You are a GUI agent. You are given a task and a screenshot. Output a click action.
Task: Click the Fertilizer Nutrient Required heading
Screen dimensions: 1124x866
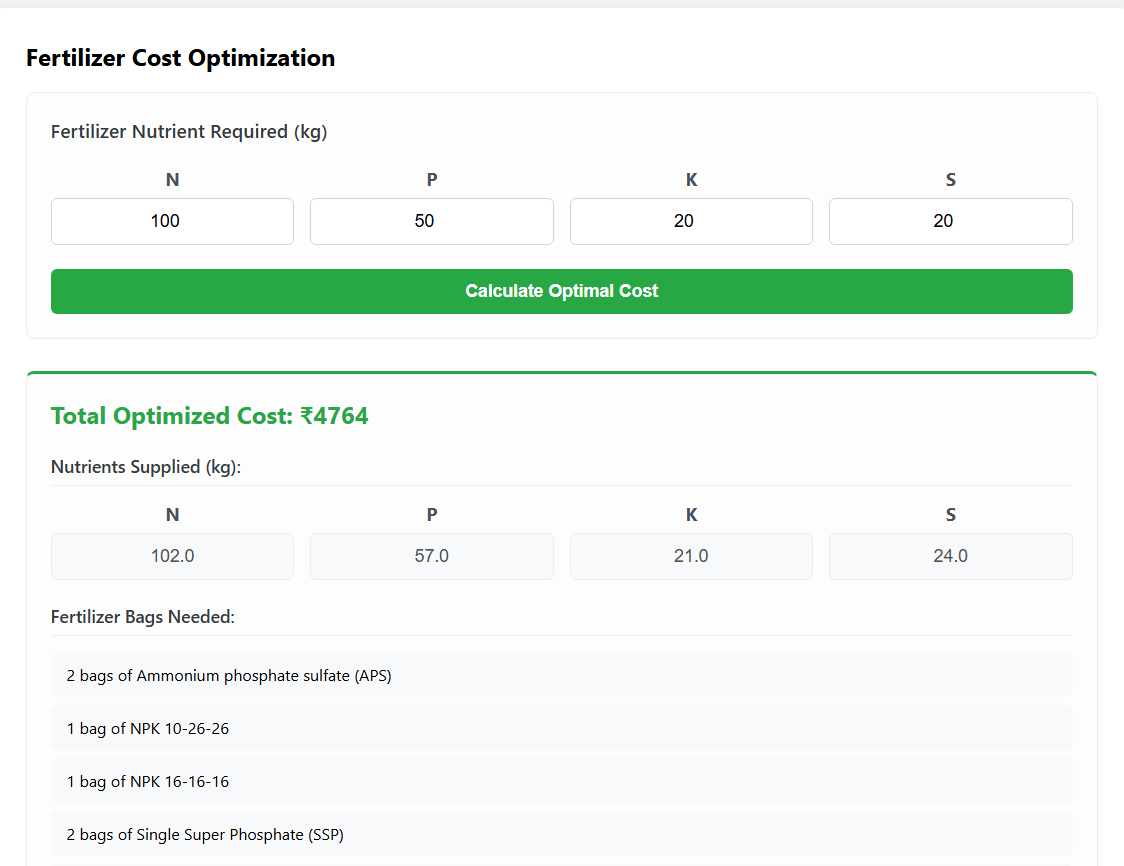click(x=189, y=131)
